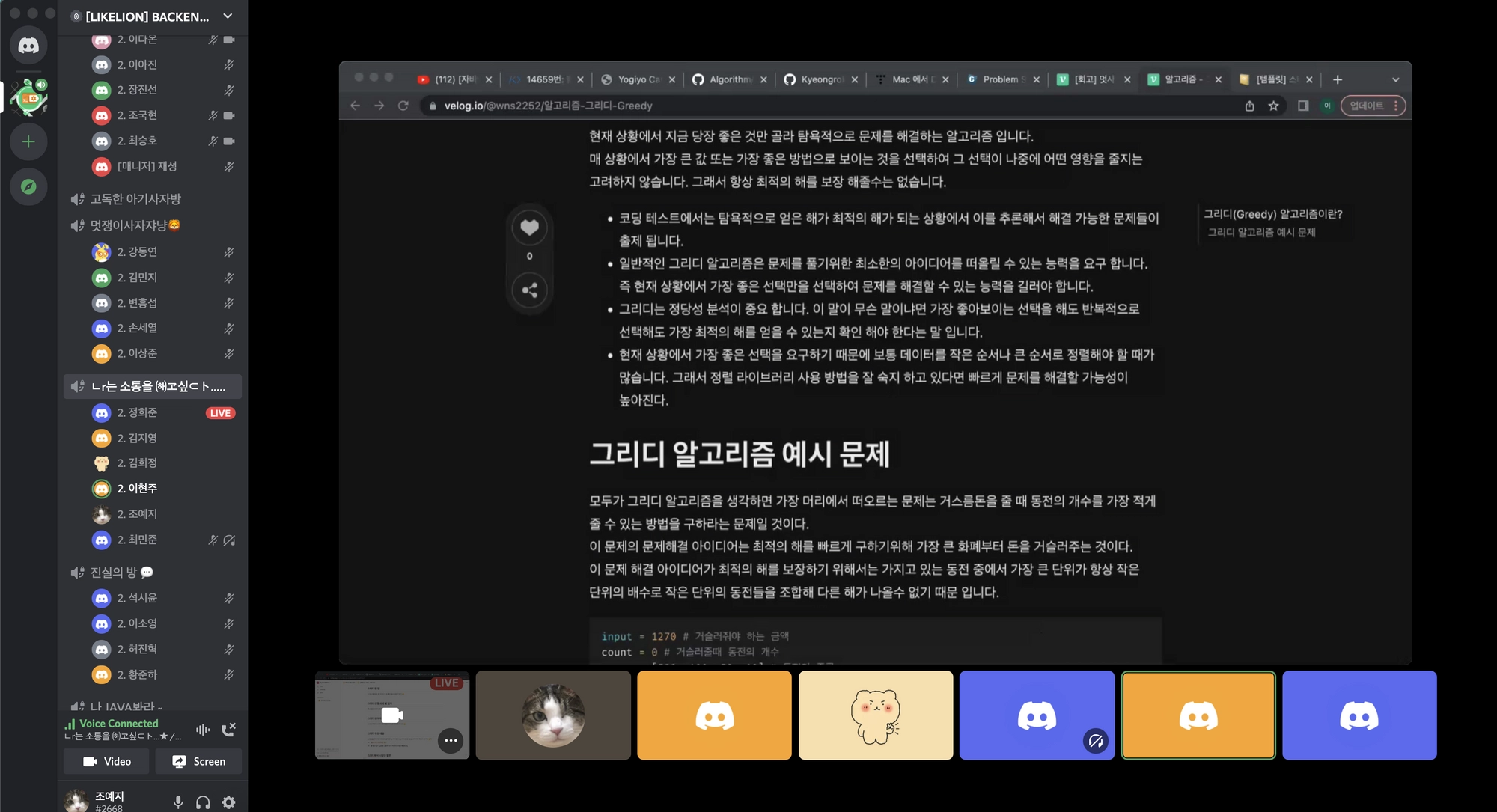Screen dimensions: 1497x812
Task: Open more options on LIVE stream thumbnail
Action: tap(451, 740)
